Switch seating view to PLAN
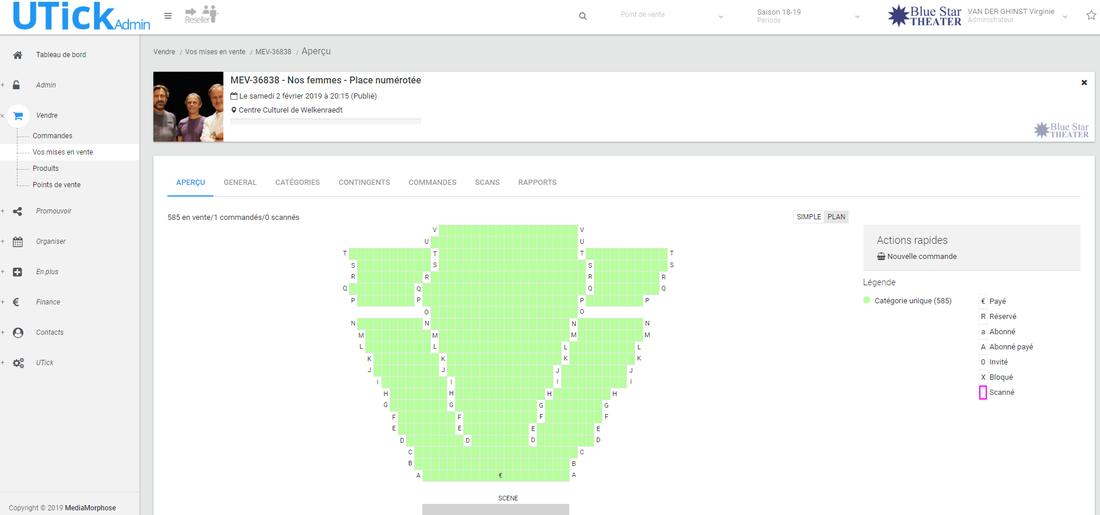The image size is (1100, 515). [x=836, y=217]
